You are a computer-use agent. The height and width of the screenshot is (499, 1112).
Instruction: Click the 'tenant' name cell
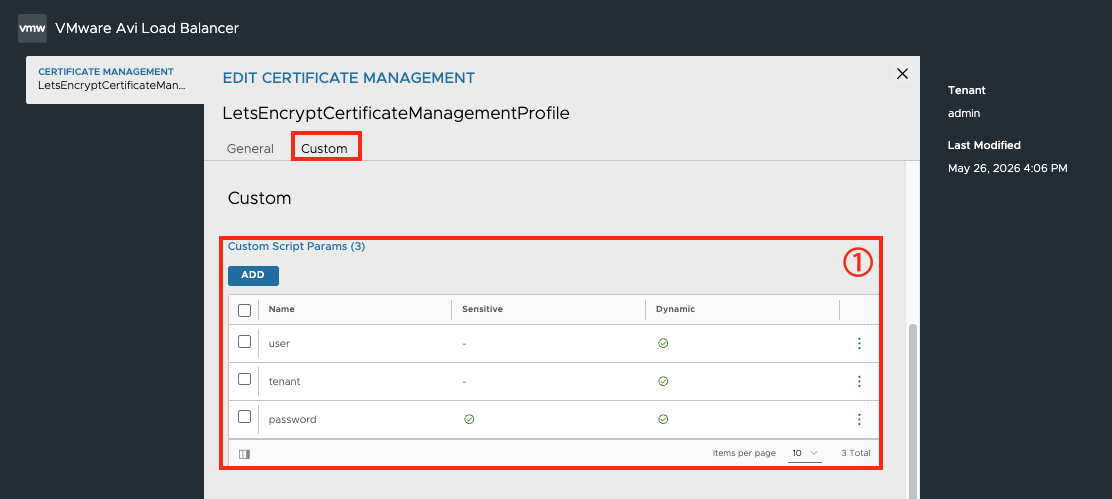pyautogui.click(x=284, y=381)
